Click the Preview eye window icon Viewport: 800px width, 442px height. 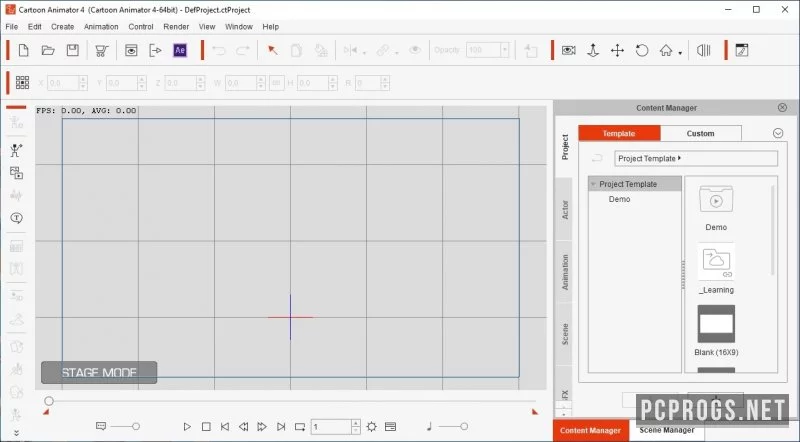[x=131, y=50]
